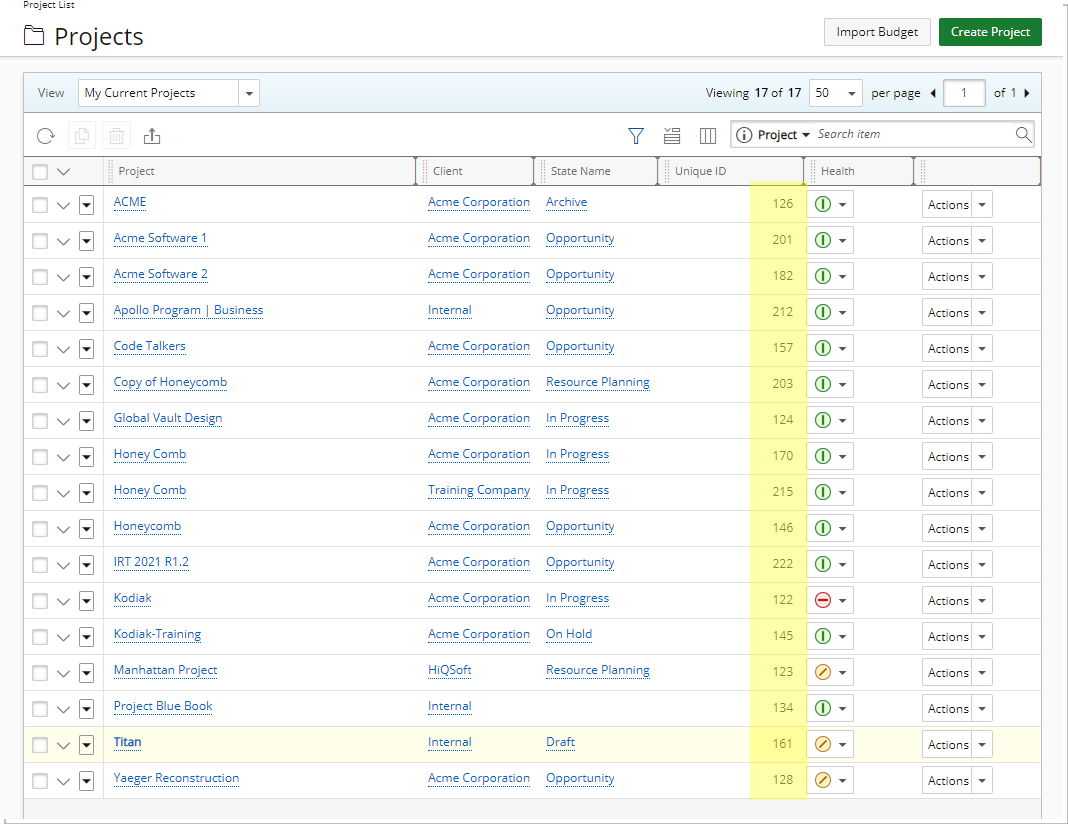Open the HiQSoft client link
This screenshot has height=824, width=1068.
[450, 670]
